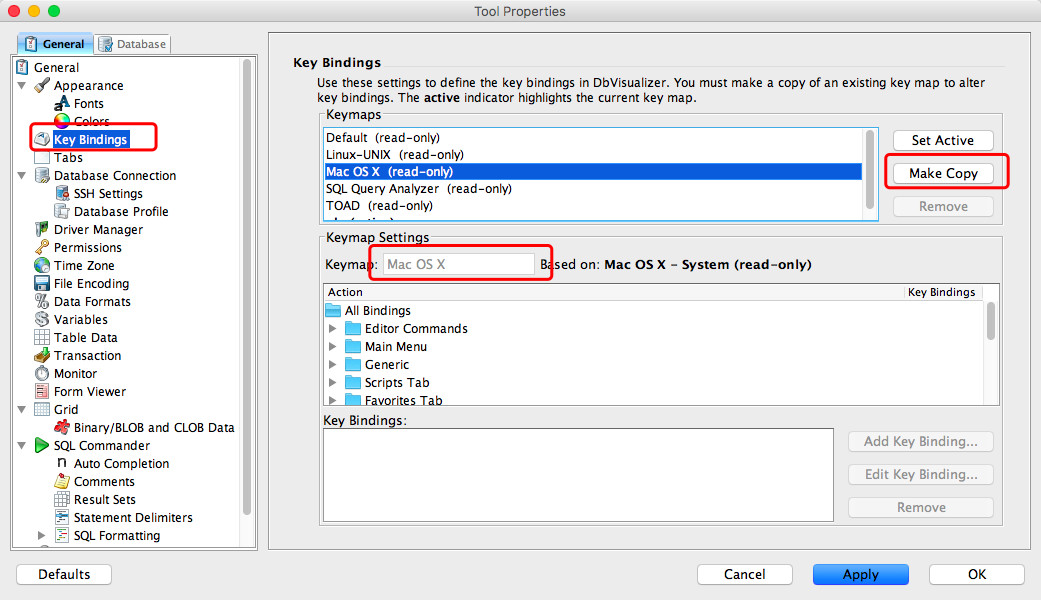Click the Transaction icon

[x=42, y=355]
